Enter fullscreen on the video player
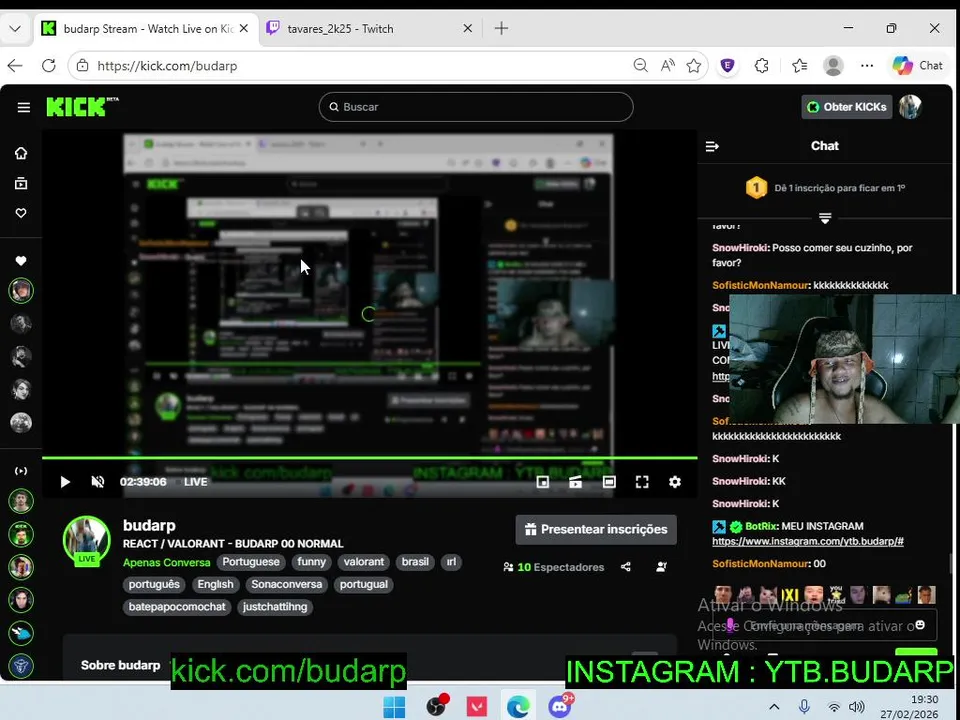The image size is (960, 720). [642, 482]
